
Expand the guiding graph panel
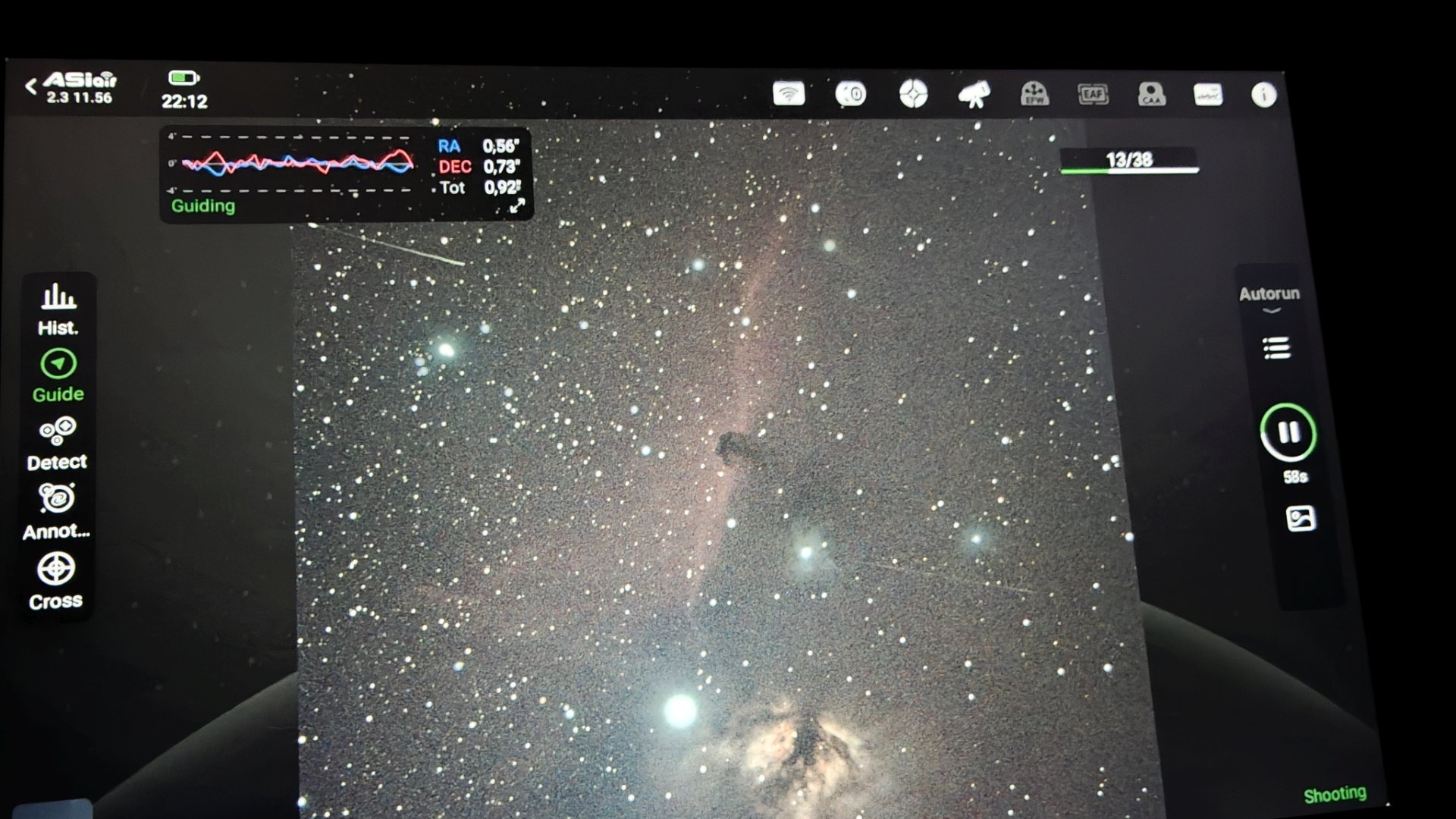click(517, 206)
